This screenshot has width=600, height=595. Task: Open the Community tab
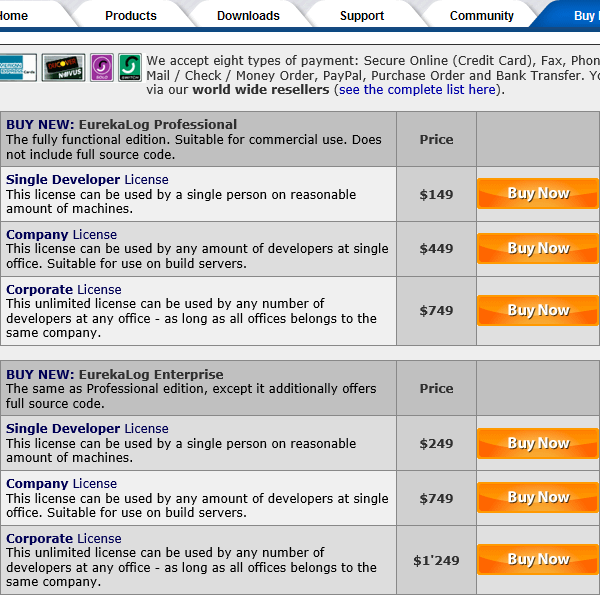[x=481, y=16]
